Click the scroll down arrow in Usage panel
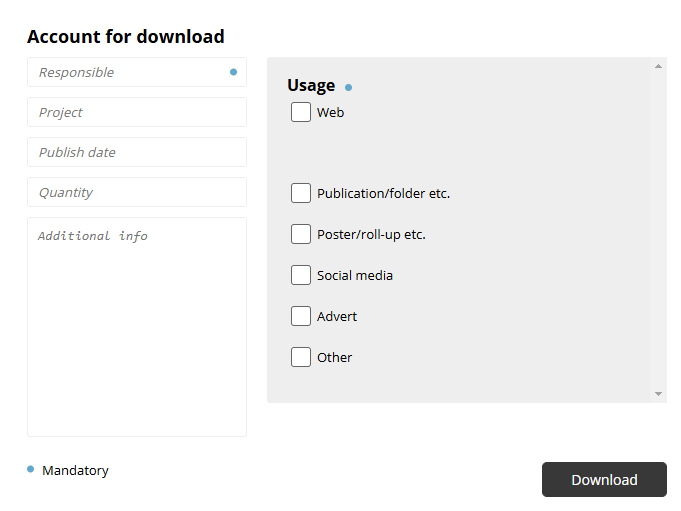The image size is (681, 511). (658, 394)
